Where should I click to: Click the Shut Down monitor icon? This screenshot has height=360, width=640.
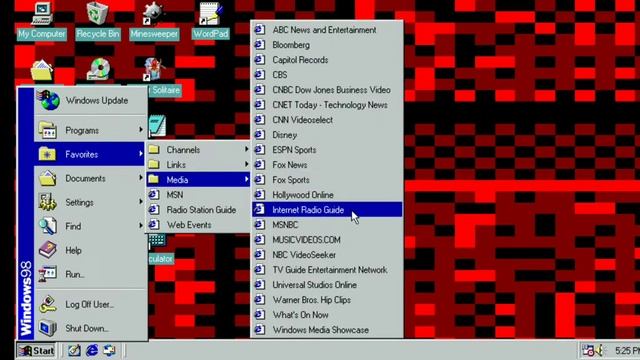coord(47,328)
